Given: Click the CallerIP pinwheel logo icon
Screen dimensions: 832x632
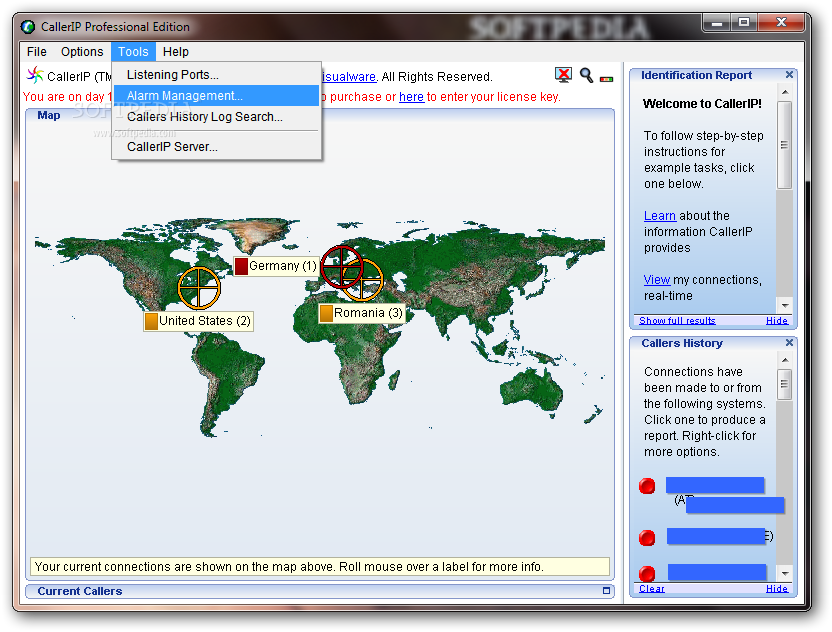Looking at the screenshot, I should [x=35, y=75].
